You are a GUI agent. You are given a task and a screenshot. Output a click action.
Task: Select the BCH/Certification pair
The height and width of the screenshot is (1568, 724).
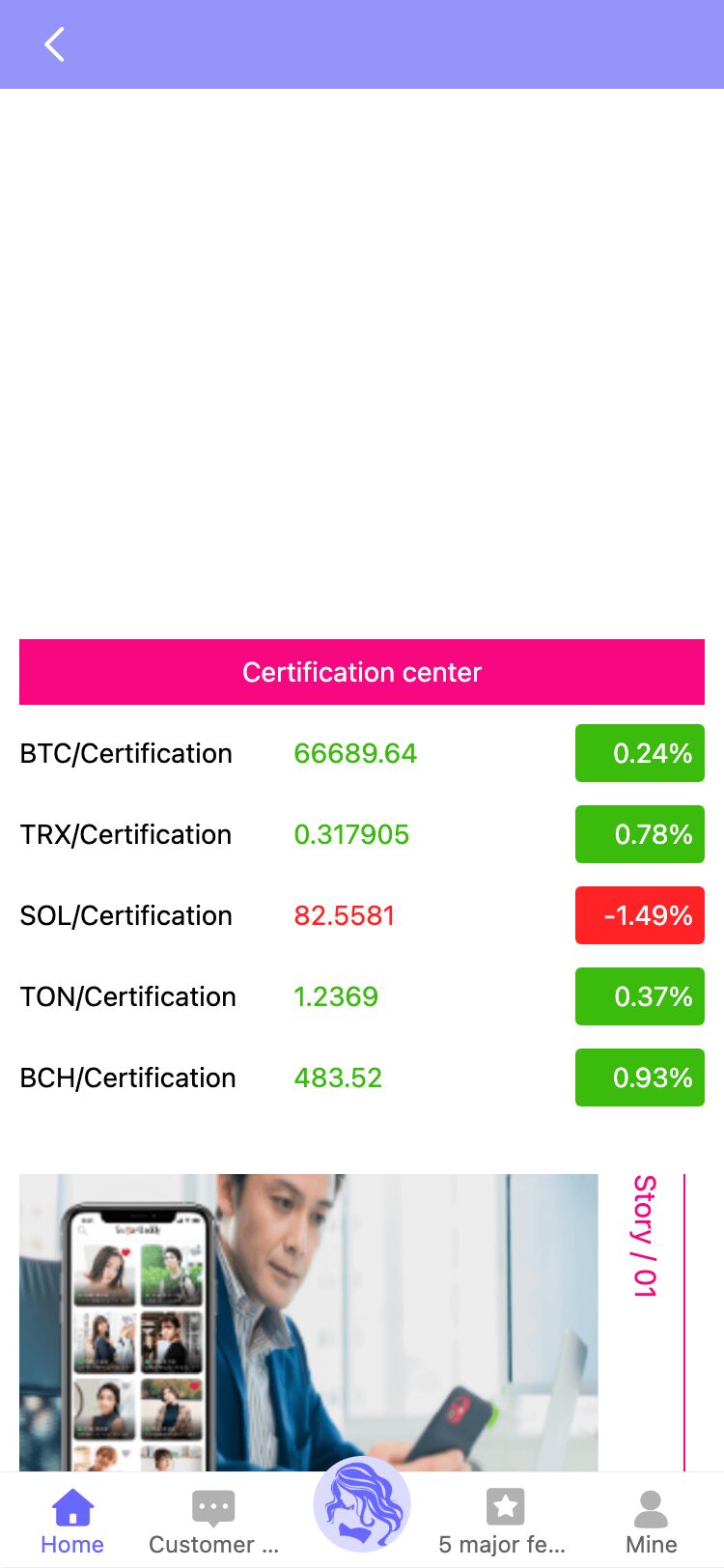pyautogui.click(x=128, y=1078)
